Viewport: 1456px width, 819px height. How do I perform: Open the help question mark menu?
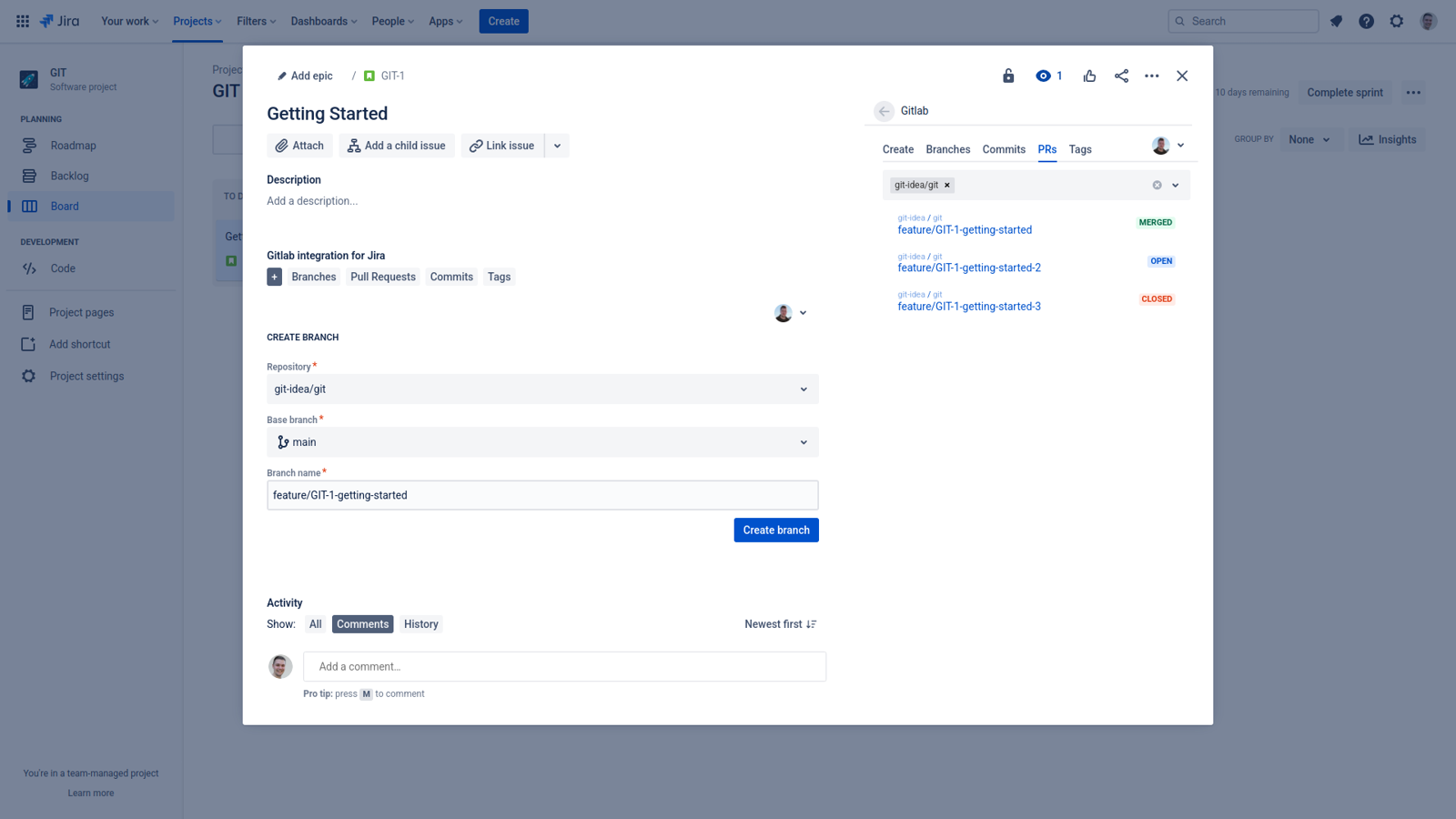click(1366, 21)
